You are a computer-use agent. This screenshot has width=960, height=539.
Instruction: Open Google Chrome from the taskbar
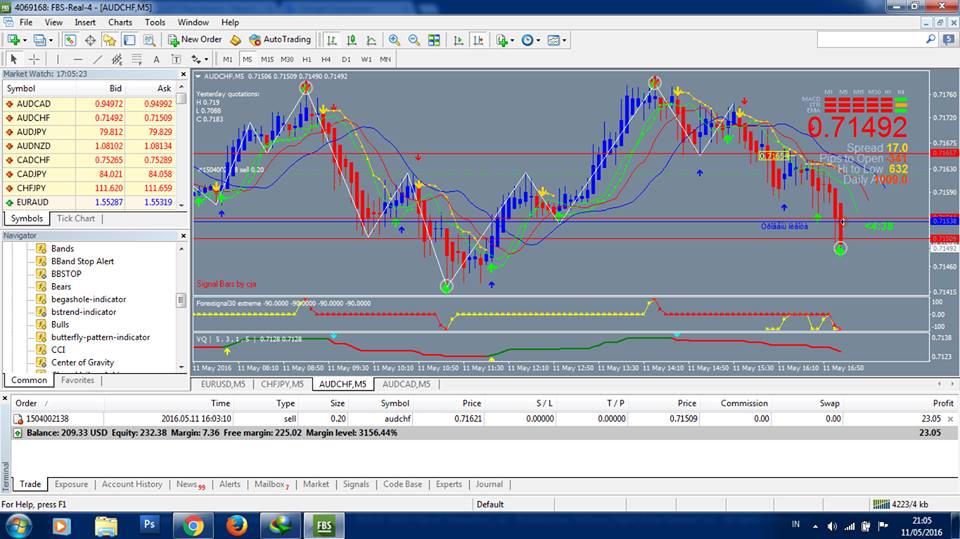[192, 524]
